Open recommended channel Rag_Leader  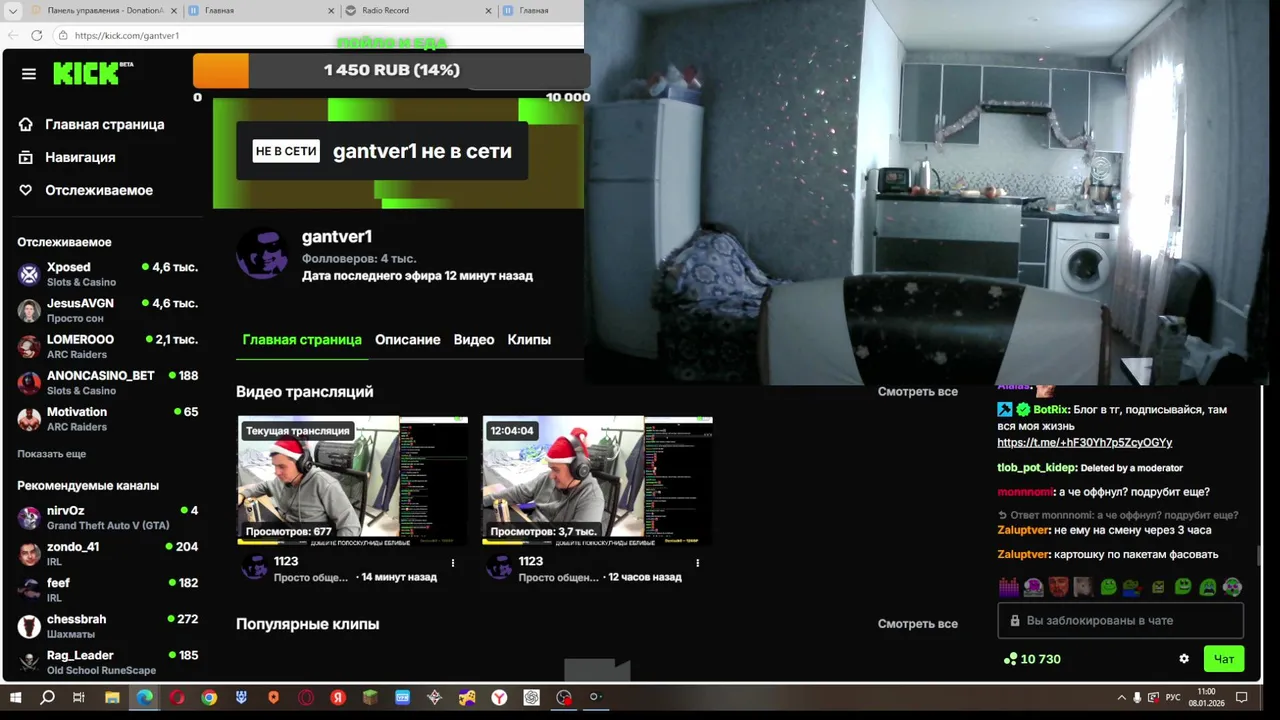tap(107, 661)
